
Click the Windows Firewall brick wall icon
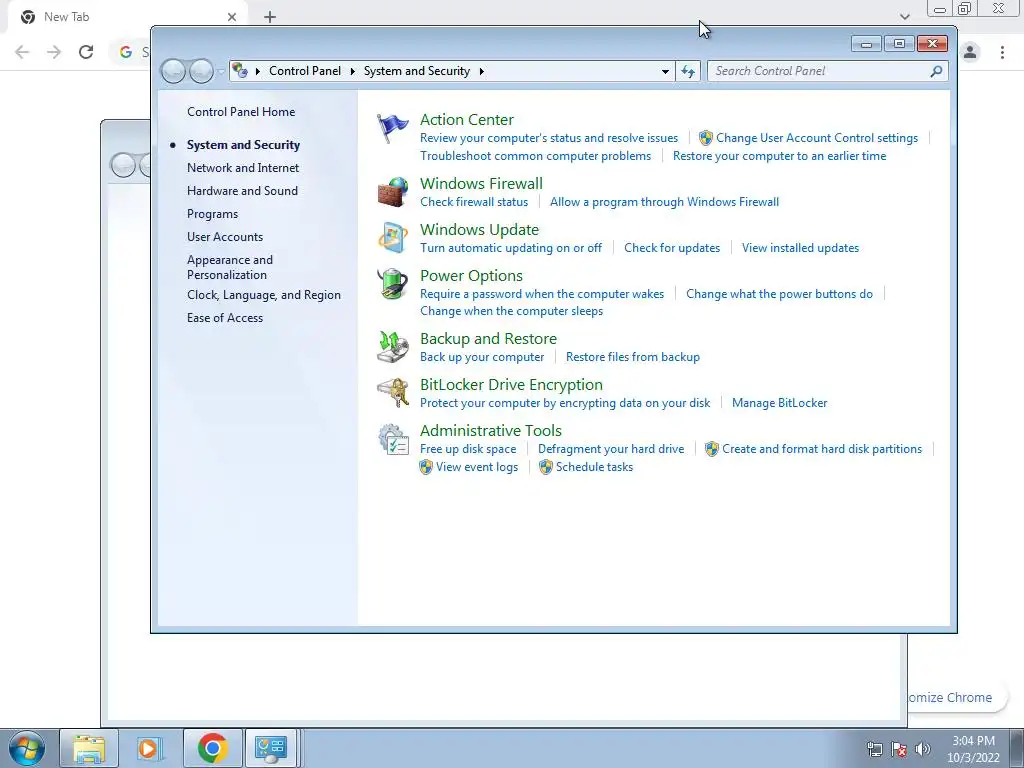pyautogui.click(x=392, y=192)
